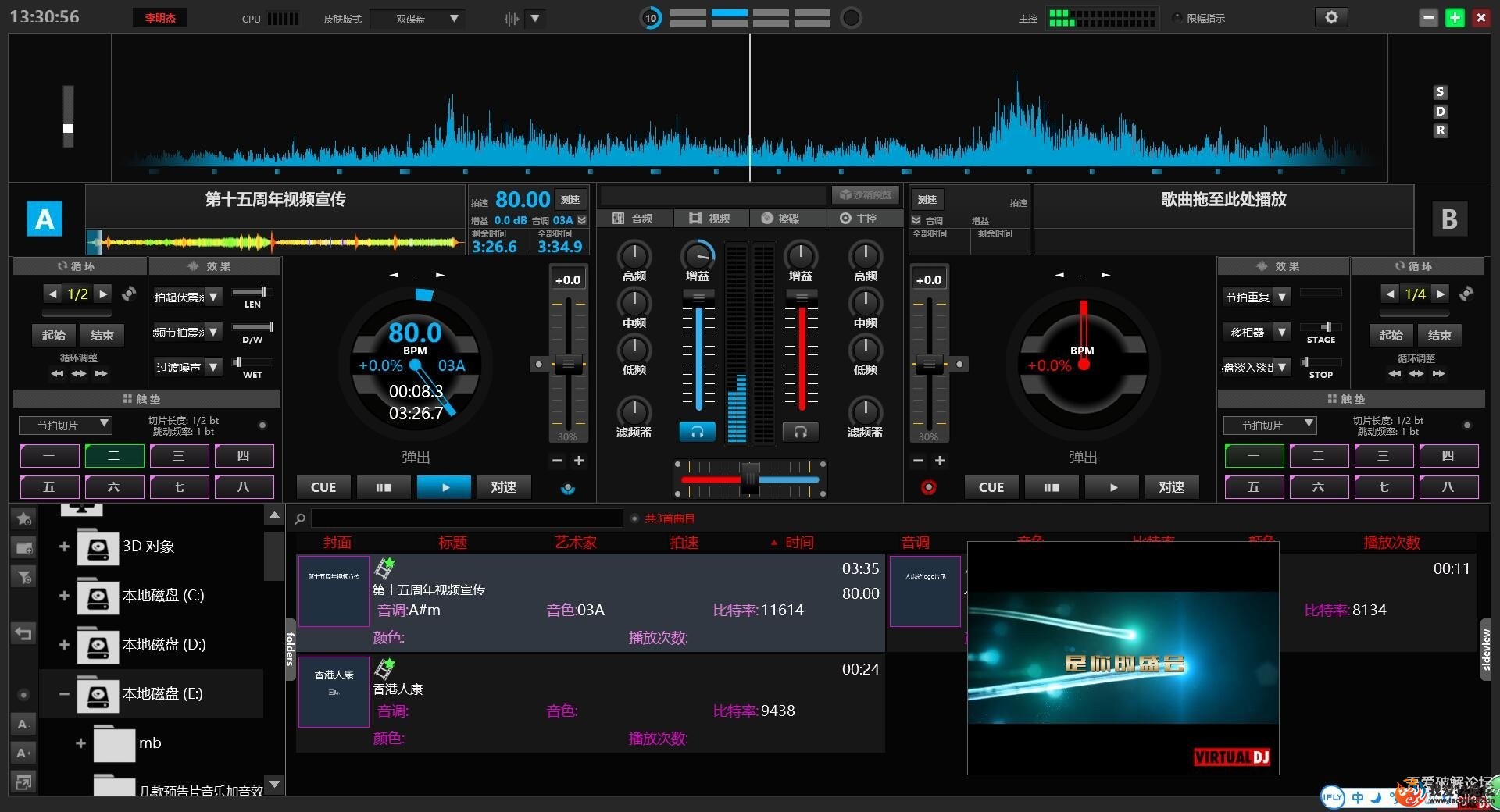Click the red record icon on deck B
The height and width of the screenshot is (812, 1500).
click(x=928, y=487)
